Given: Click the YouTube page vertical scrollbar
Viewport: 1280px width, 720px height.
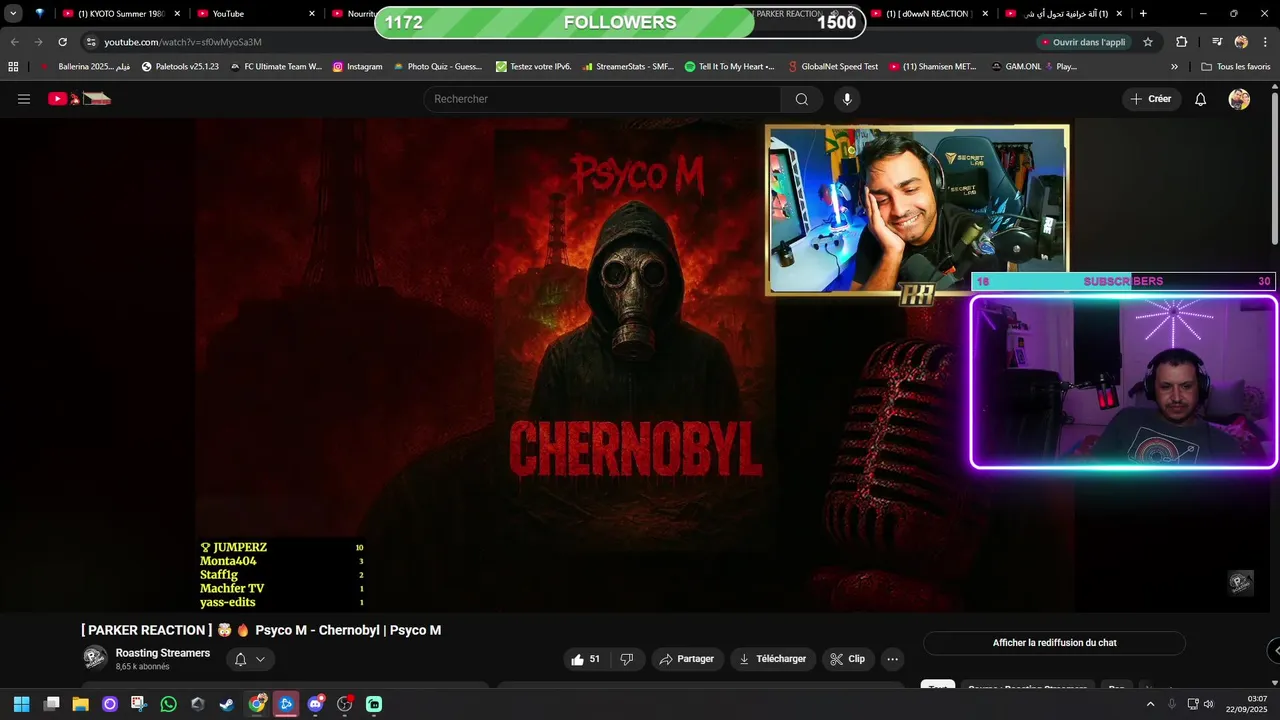Looking at the screenshot, I should point(1274,170).
